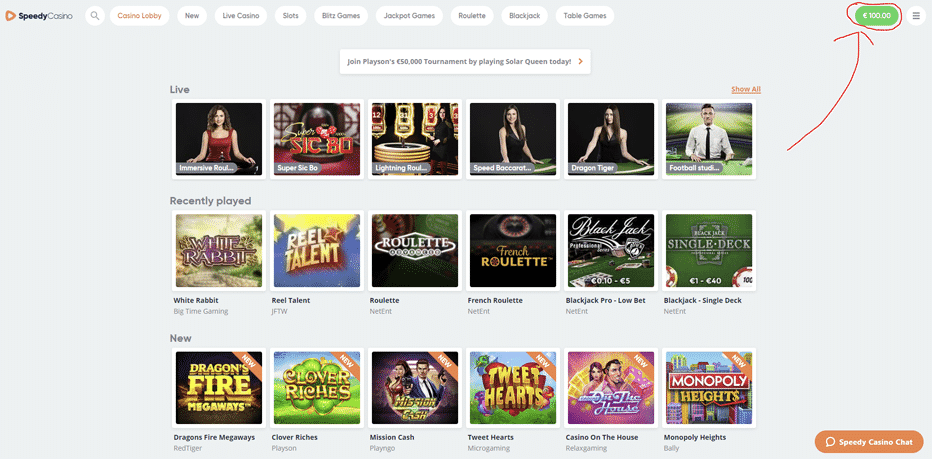The image size is (932, 459).
Task: Open Tweet Hearts game thumbnail
Action: click(513, 388)
